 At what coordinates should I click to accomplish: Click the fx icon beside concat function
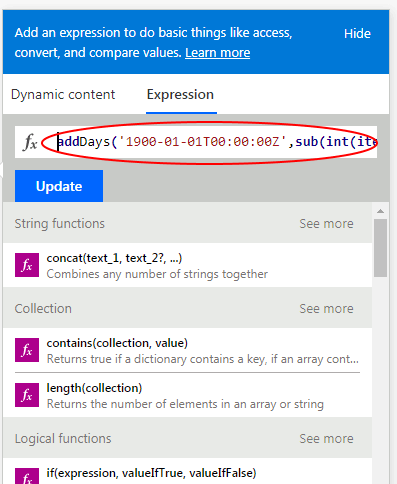[x=27, y=265]
